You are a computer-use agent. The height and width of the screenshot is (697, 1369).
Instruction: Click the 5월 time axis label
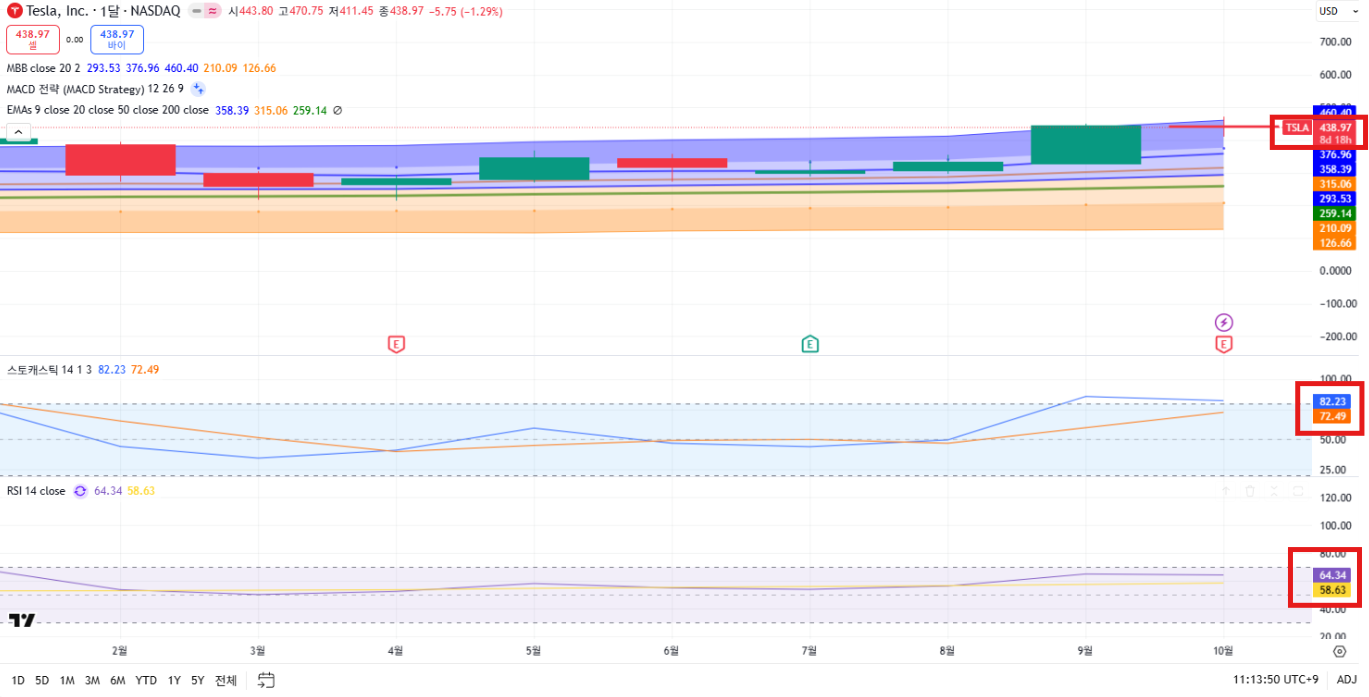[534, 651]
